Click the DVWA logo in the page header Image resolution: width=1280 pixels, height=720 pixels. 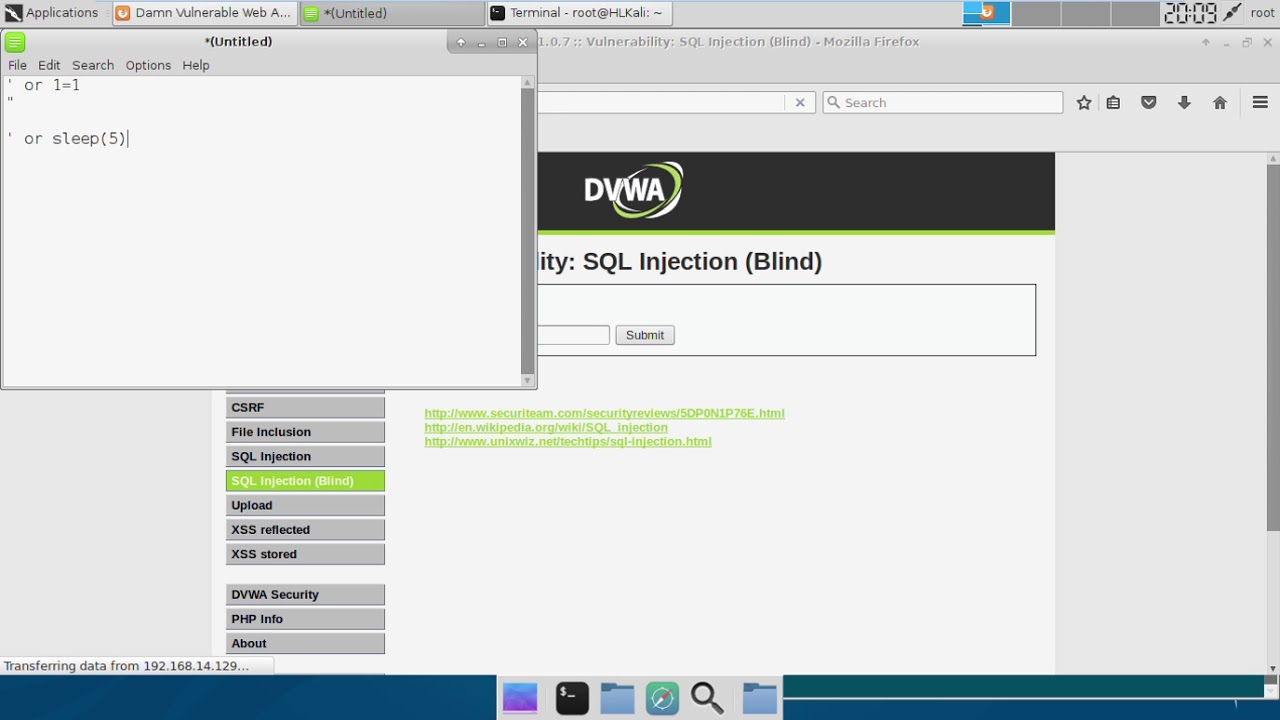click(633, 190)
